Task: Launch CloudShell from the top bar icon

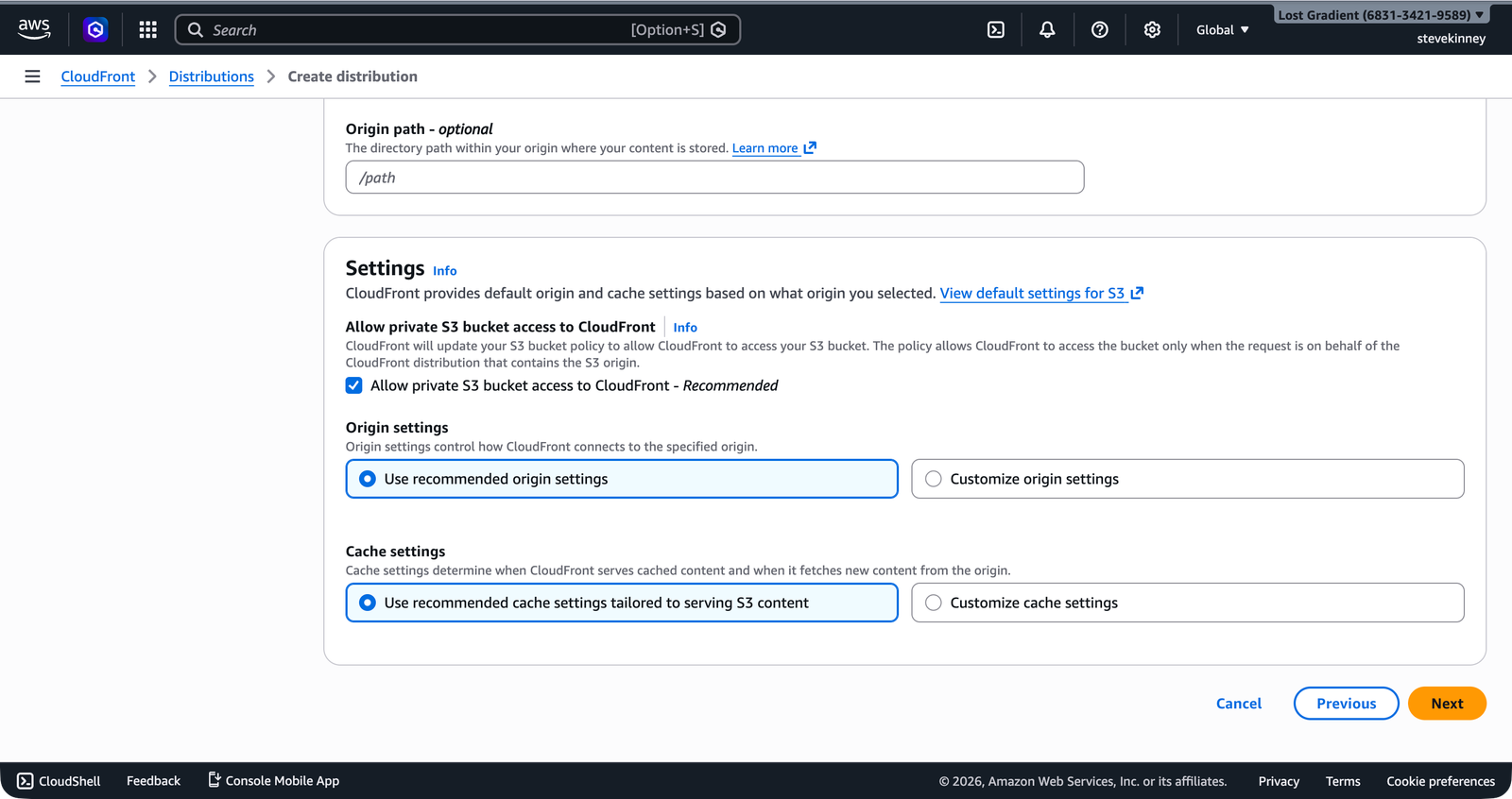Action: point(996,29)
